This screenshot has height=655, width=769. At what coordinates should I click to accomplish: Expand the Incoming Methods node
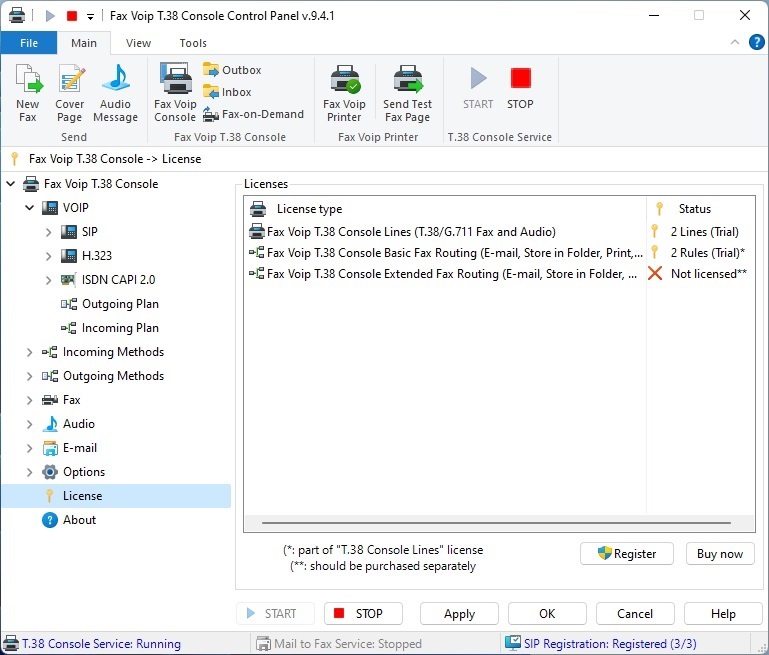pyautogui.click(x=29, y=352)
